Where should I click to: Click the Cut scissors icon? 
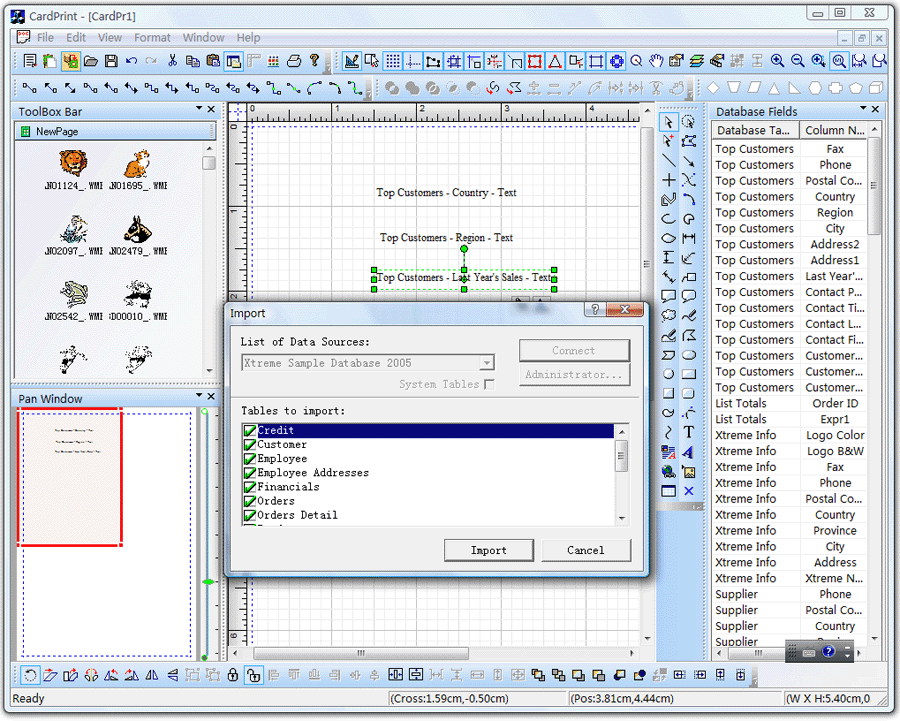coord(173,61)
